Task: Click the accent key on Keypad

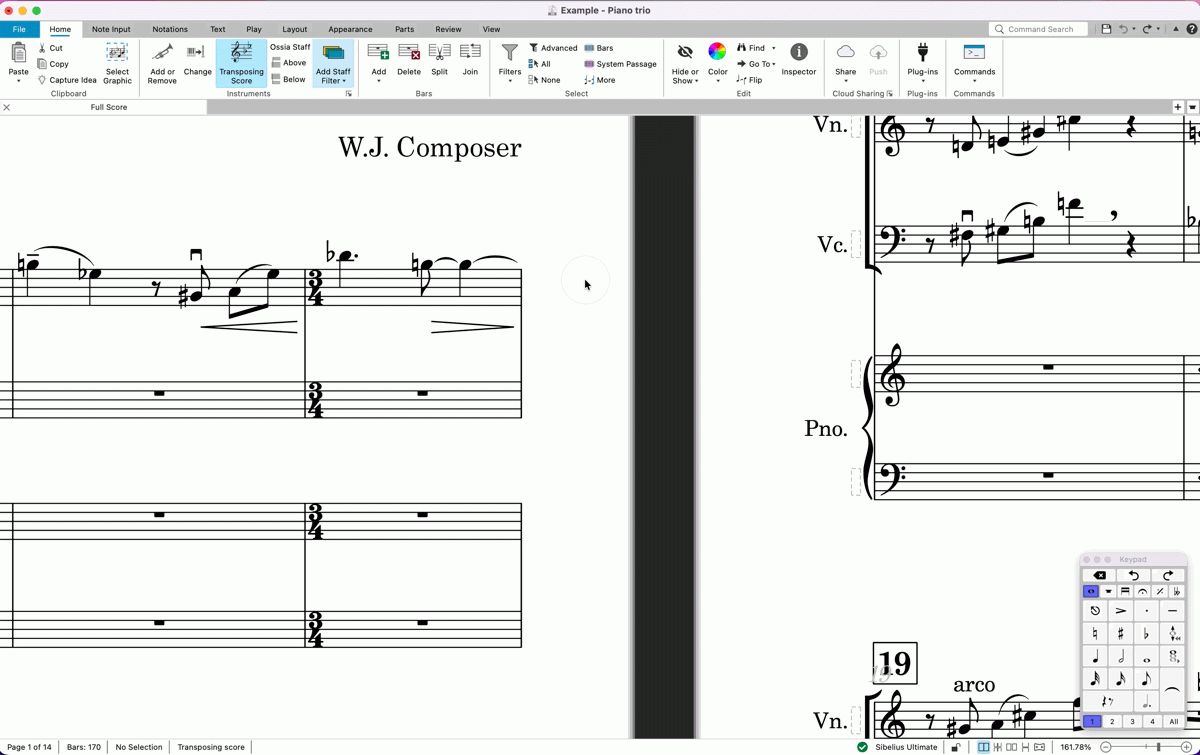Action: click(x=1121, y=610)
